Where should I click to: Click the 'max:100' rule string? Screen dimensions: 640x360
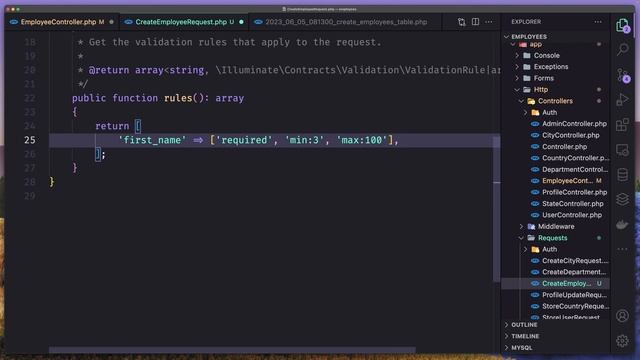[x=362, y=140]
